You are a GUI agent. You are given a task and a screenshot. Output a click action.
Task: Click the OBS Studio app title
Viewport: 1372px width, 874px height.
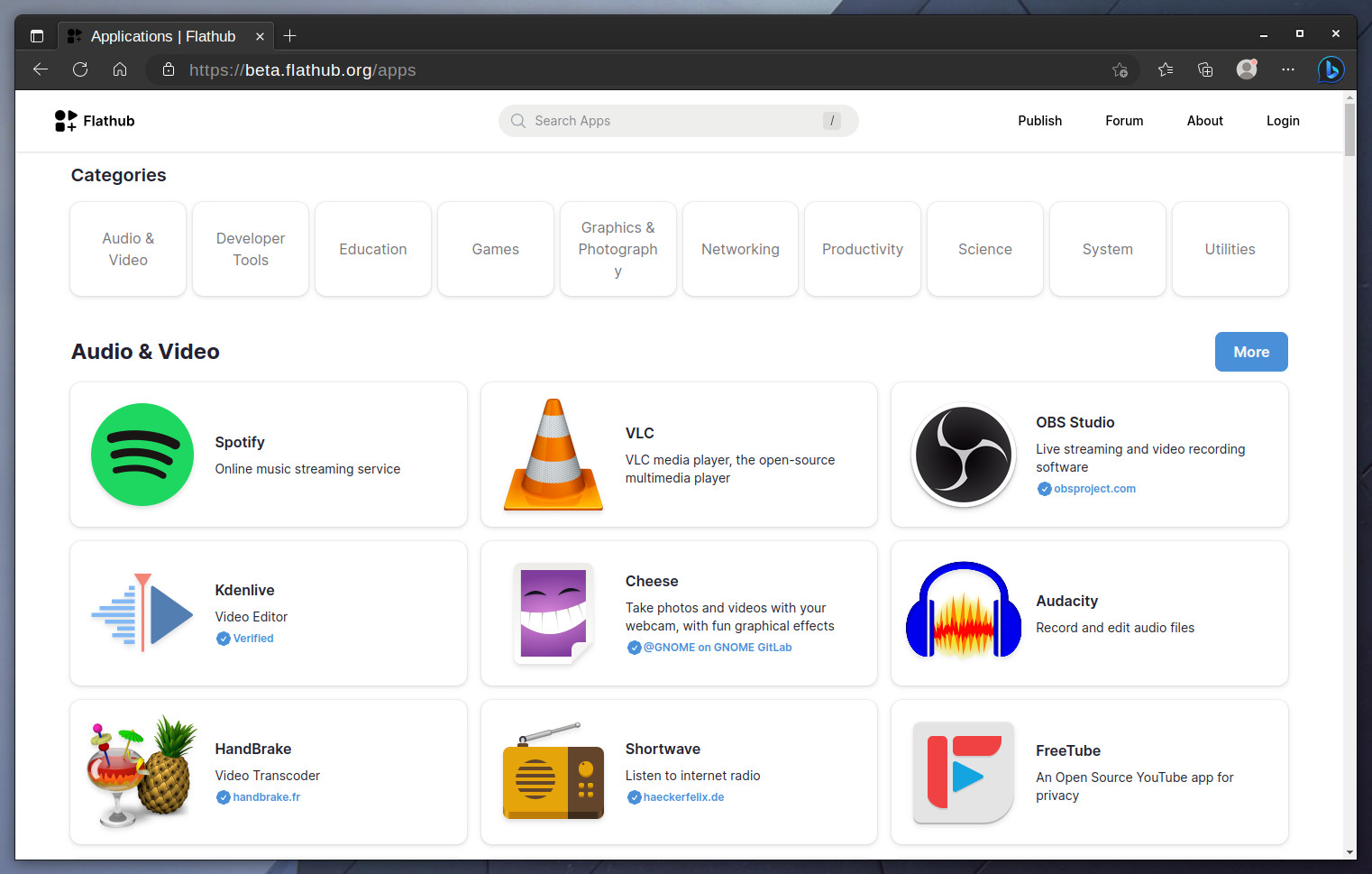pyautogui.click(x=1075, y=422)
